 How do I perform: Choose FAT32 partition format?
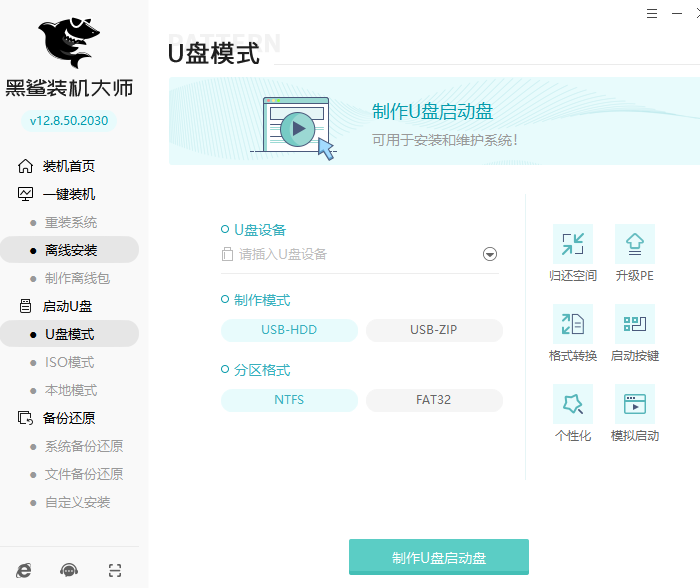point(434,400)
